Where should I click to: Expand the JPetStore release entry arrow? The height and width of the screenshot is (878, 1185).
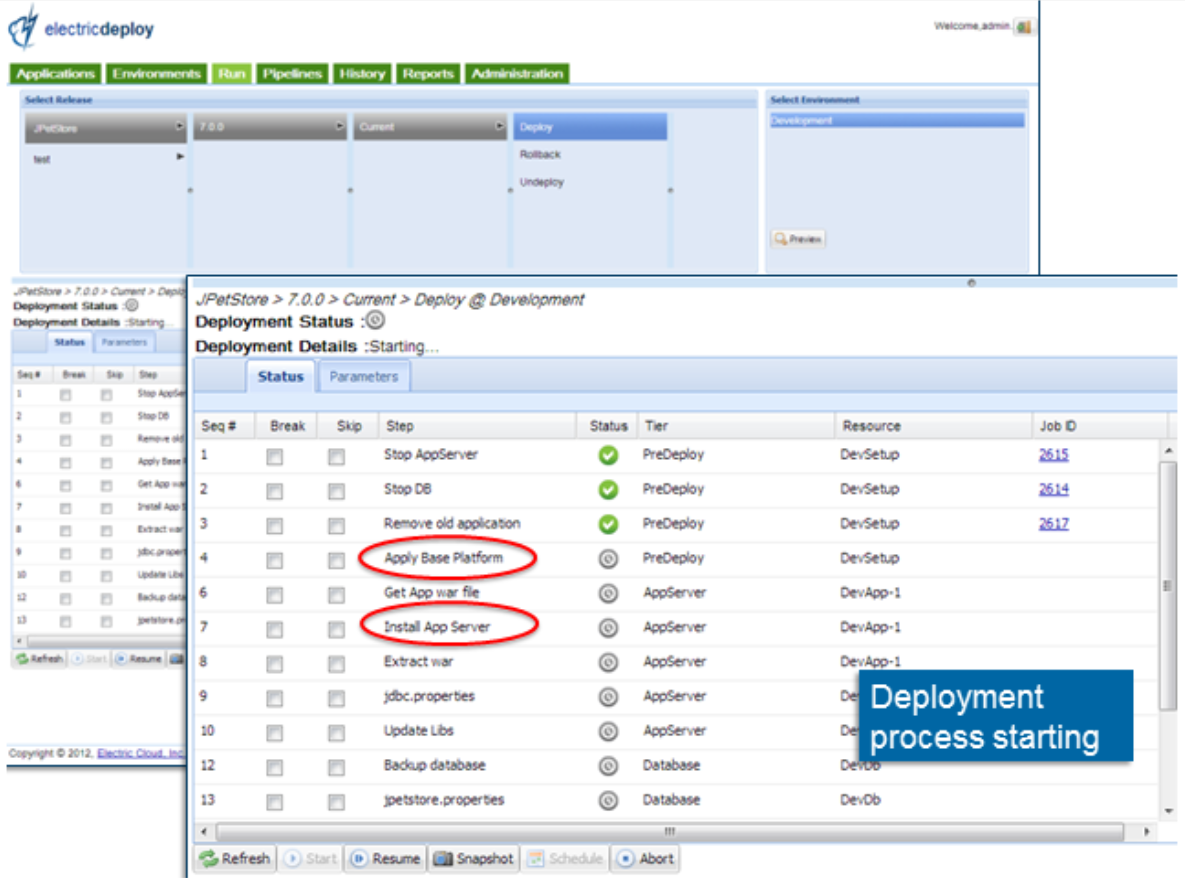click(179, 126)
